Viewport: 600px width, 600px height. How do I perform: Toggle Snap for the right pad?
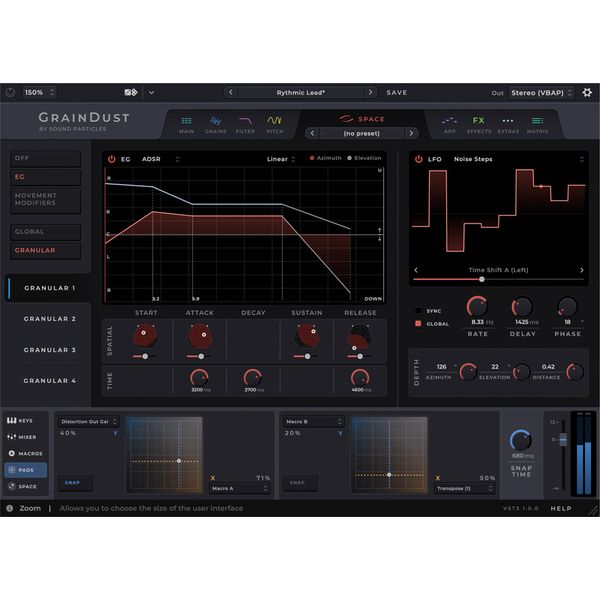pos(300,483)
